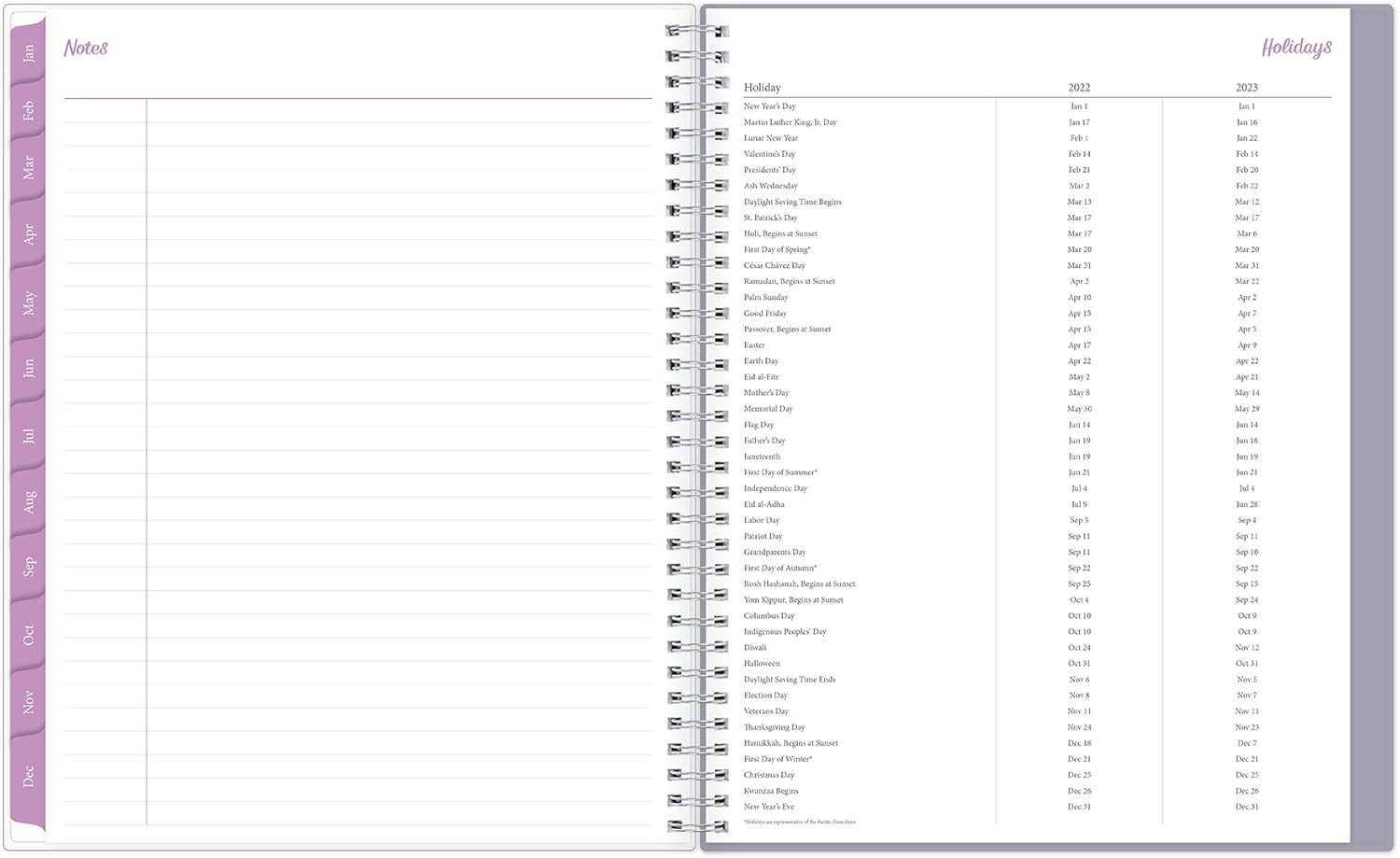Select the 2022 column header
Viewport: 1400px width, 858px height.
click(1079, 87)
